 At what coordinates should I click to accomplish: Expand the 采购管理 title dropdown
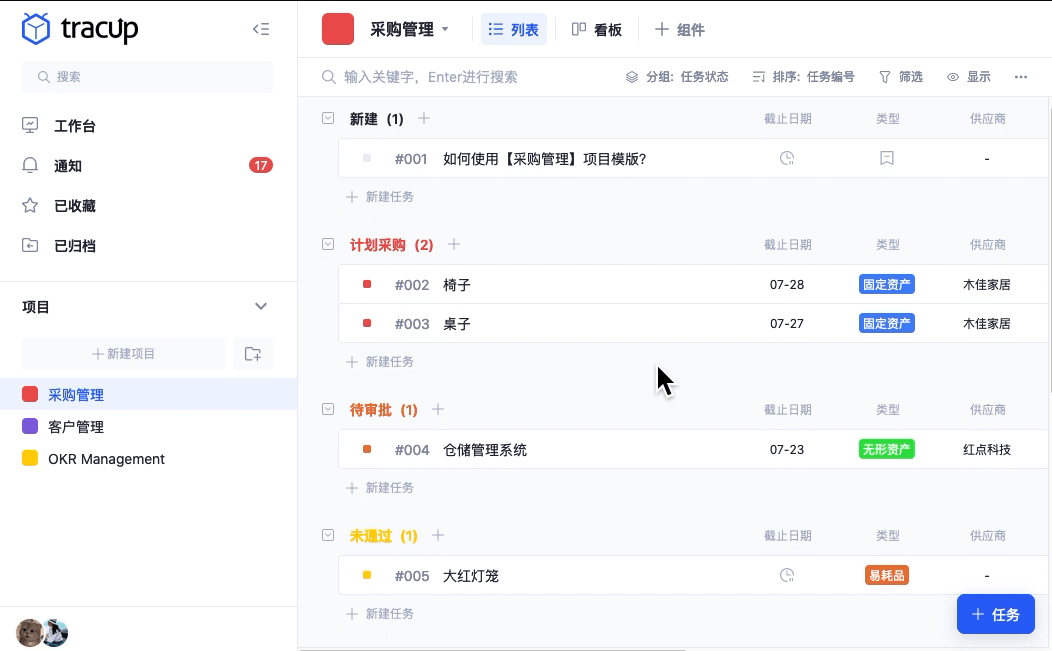point(445,29)
